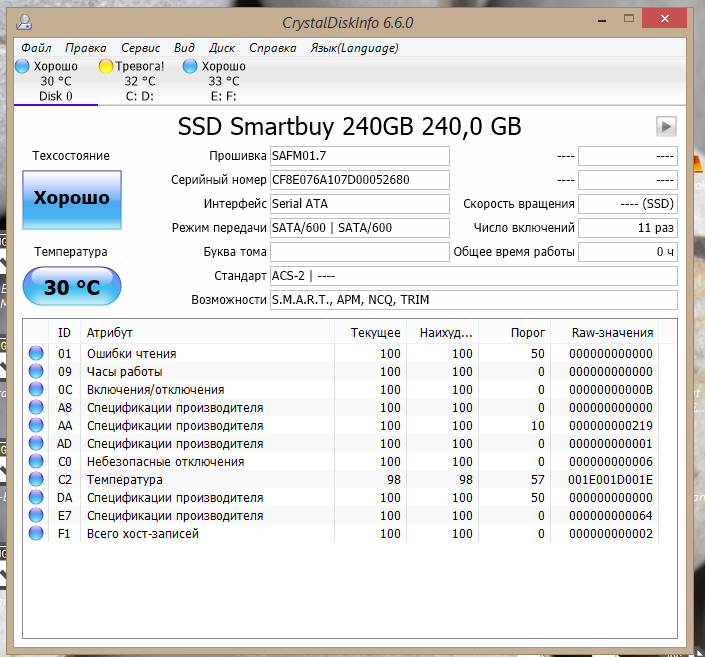Image resolution: width=705 pixels, height=657 pixels.
Task: Open the Диск menu
Action: [222, 48]
